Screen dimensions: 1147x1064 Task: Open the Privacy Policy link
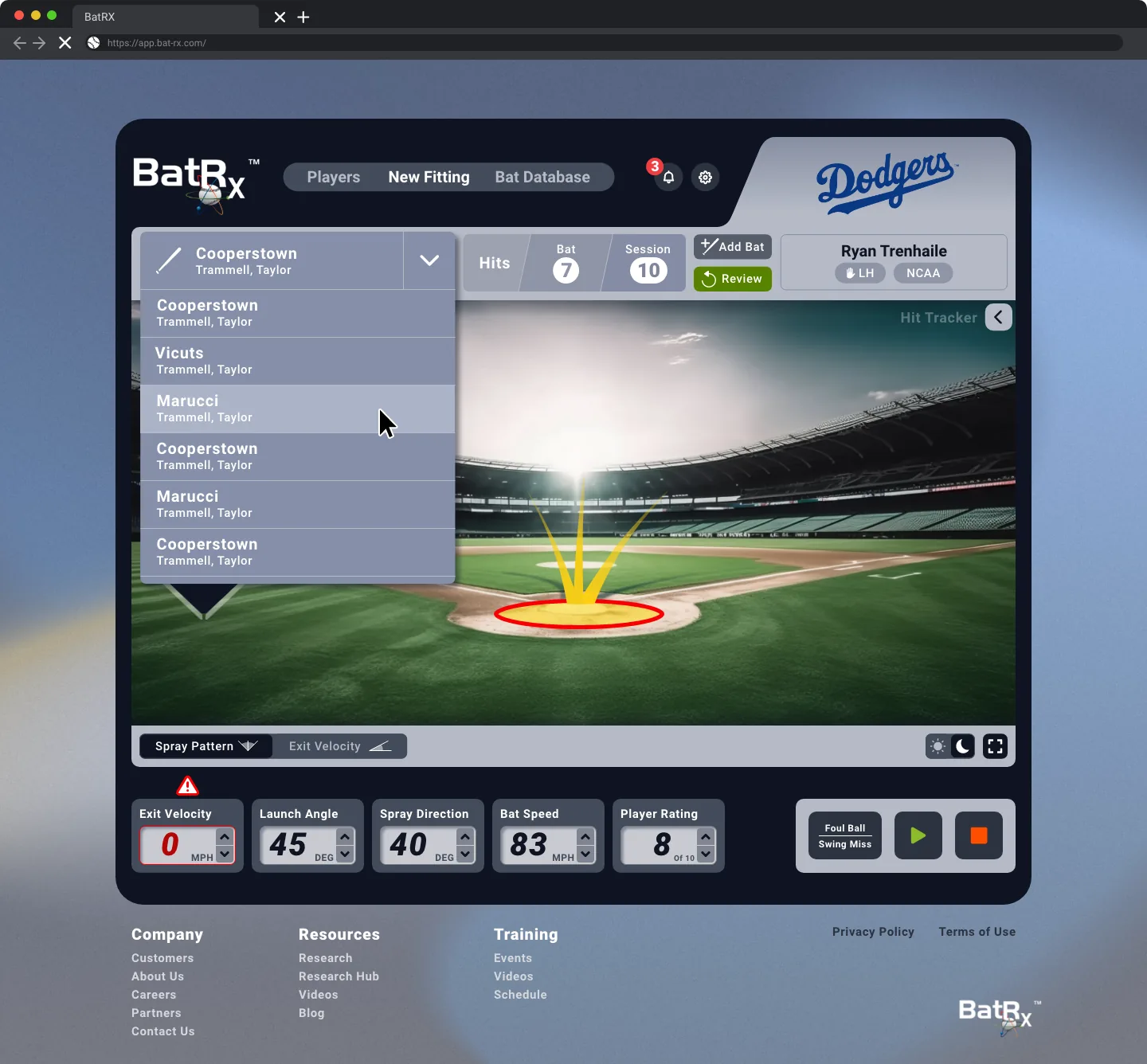[873, 932]
